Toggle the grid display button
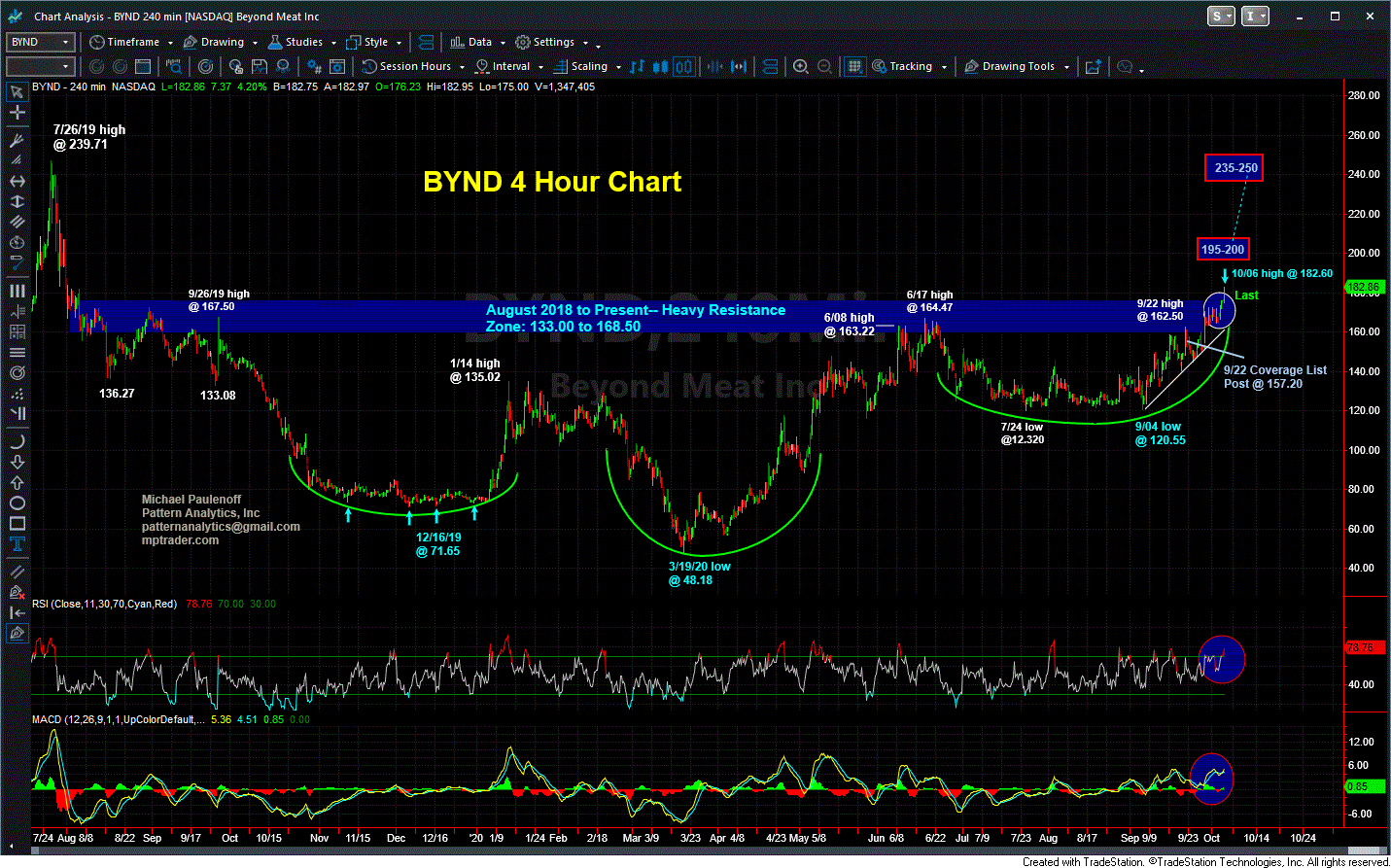This screenshot has height=868, width=1391. coord(854,66)
